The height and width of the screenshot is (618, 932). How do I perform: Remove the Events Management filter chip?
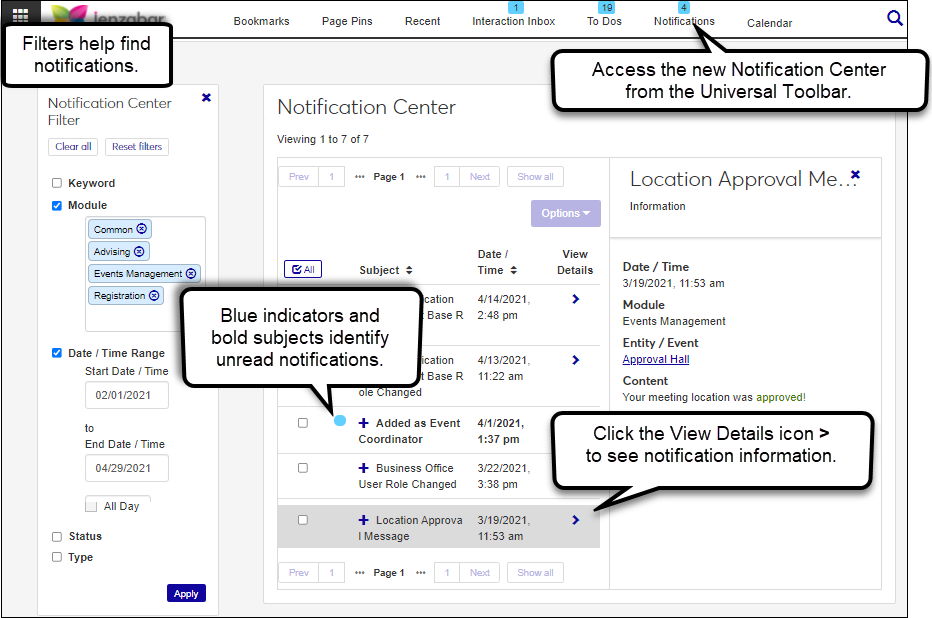[189, 273]
